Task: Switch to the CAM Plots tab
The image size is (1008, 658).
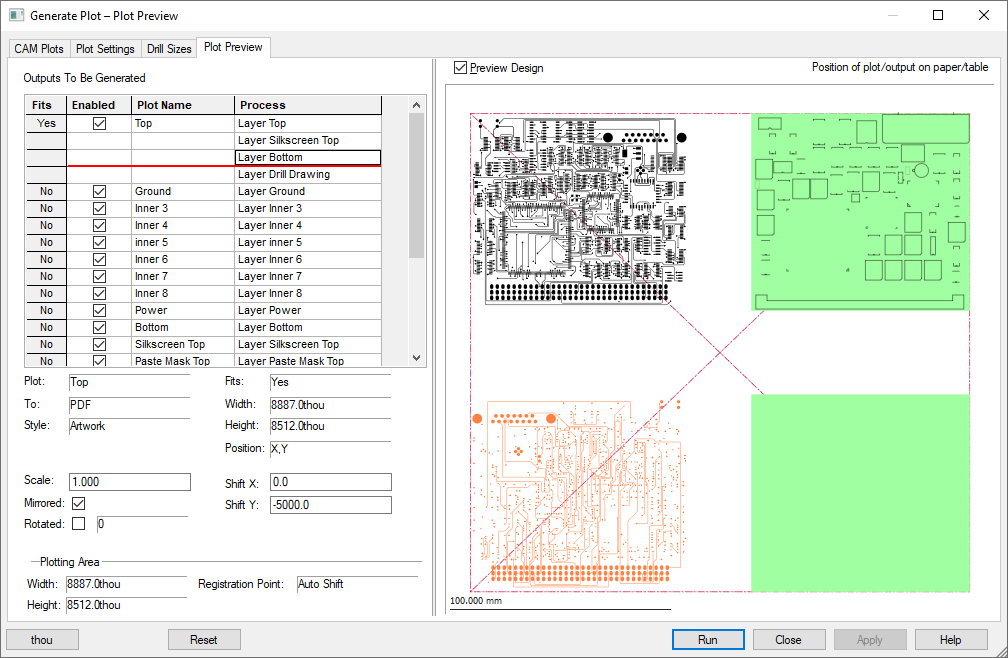Action: pyautogui.click(x=39, y=49)
